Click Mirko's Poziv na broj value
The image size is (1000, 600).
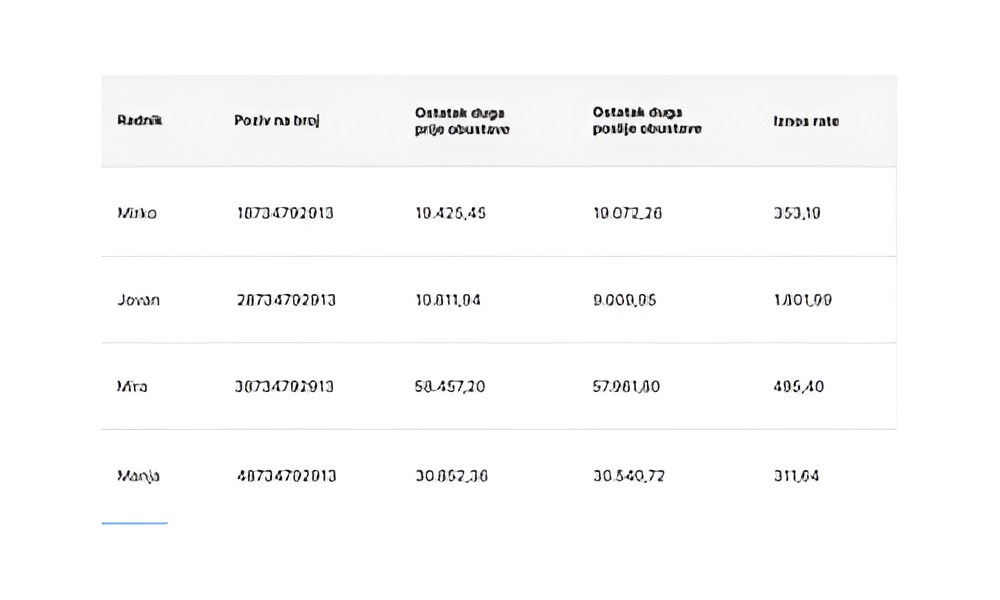tap(285, 213)
